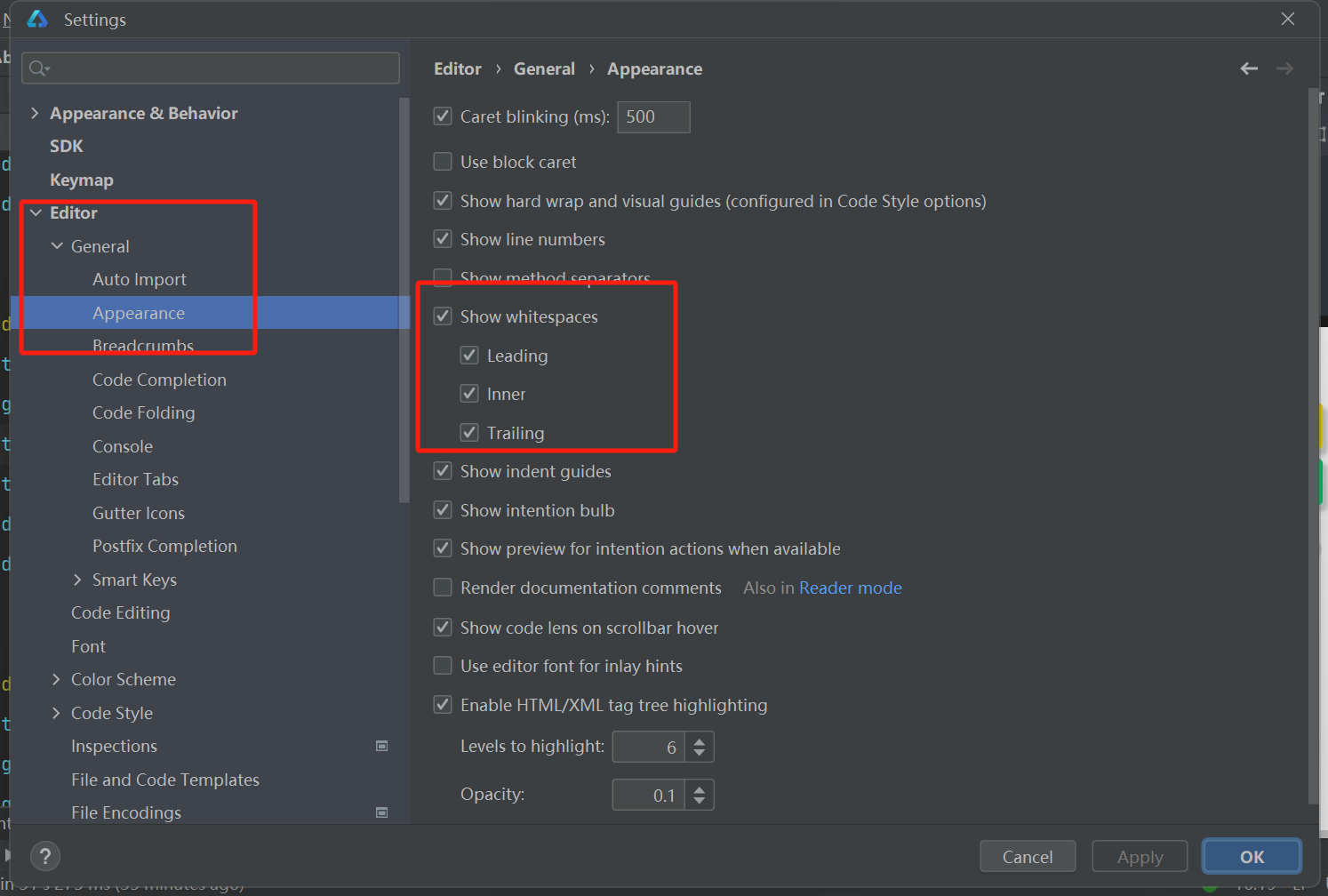Open Font settings page
The width and height of the screenshot is (1328, 896).
pos(88,646)
